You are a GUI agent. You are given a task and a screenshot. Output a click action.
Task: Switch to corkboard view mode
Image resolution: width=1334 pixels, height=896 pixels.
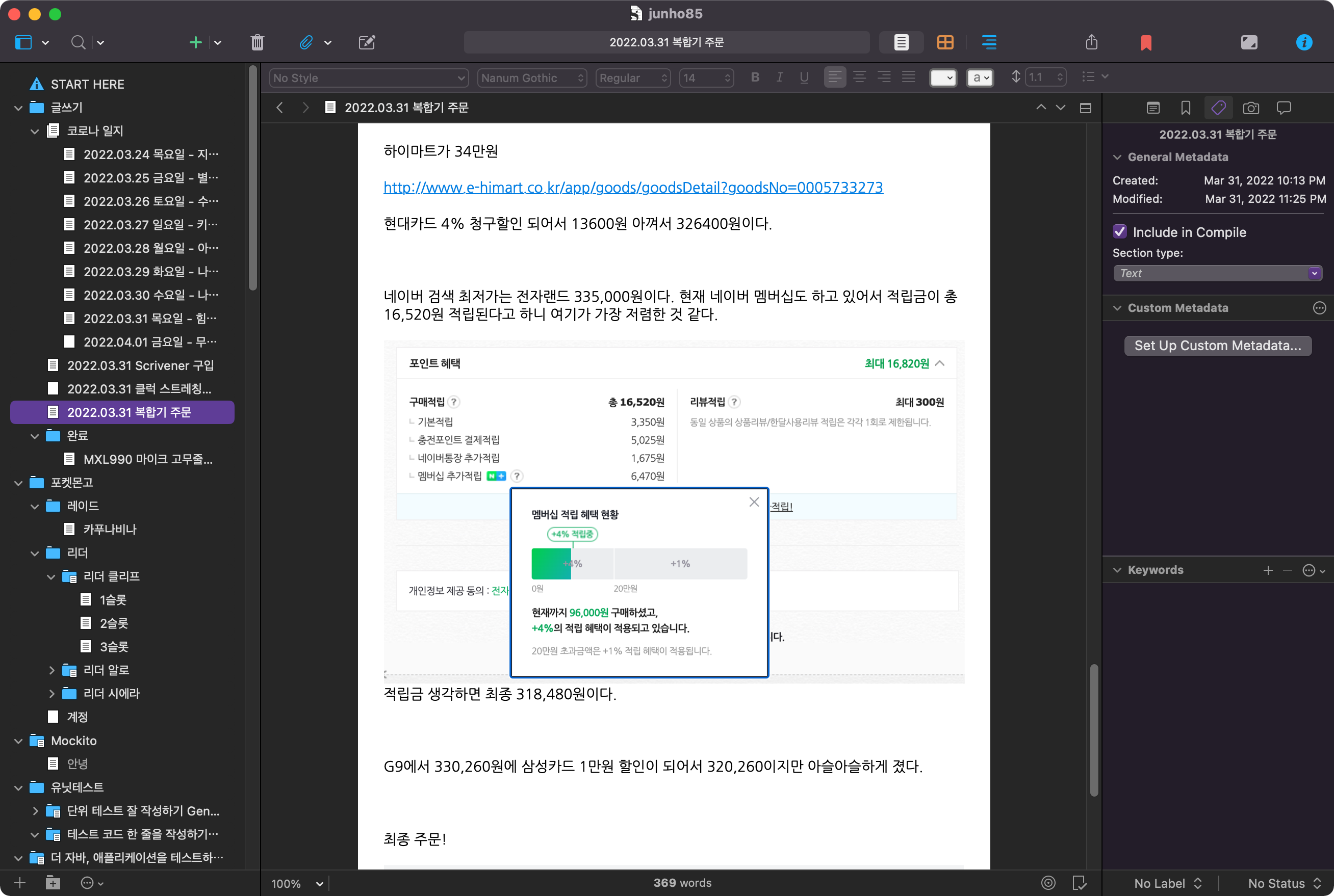pos(945,42)
